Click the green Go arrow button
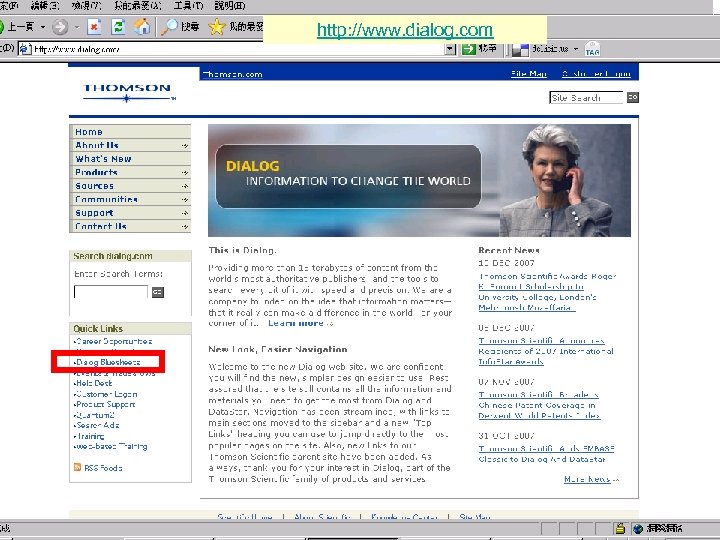The width and height of the screenshot is (720, 540). click(x=468, y=49)
